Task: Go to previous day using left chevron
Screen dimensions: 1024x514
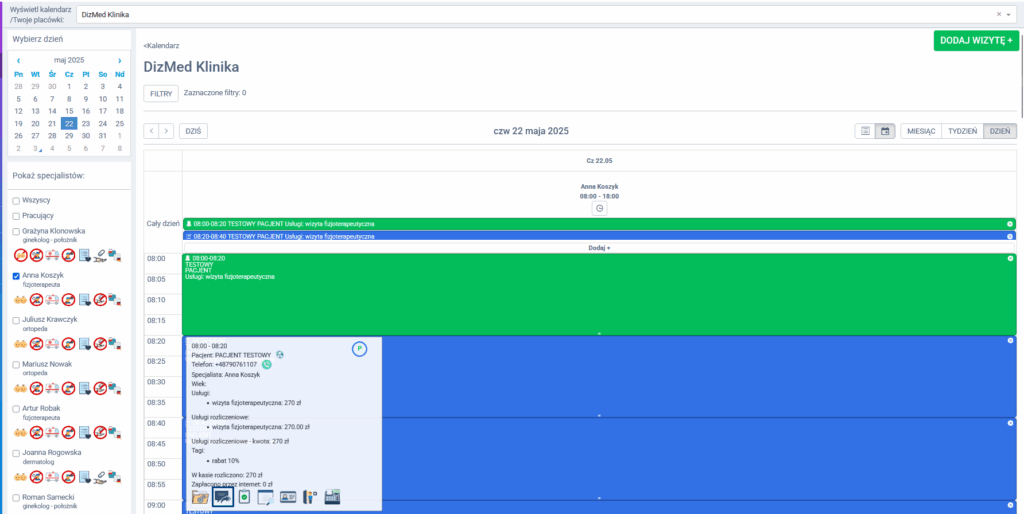Action: tap(151, 131)
